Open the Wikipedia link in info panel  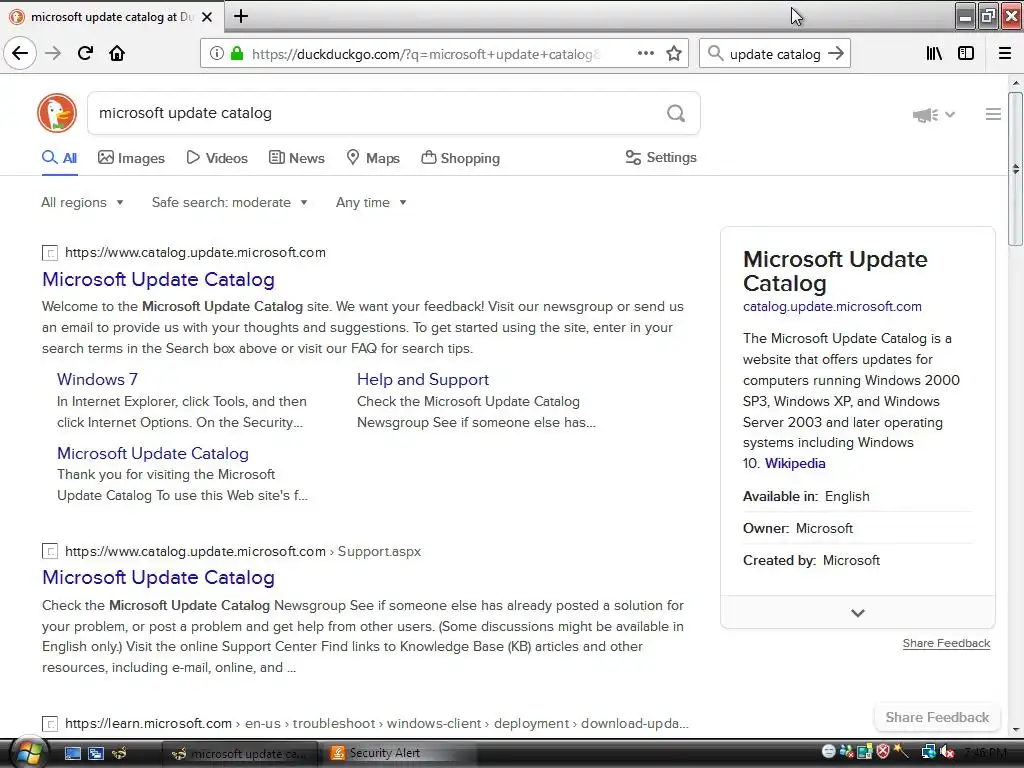point(795,463)
